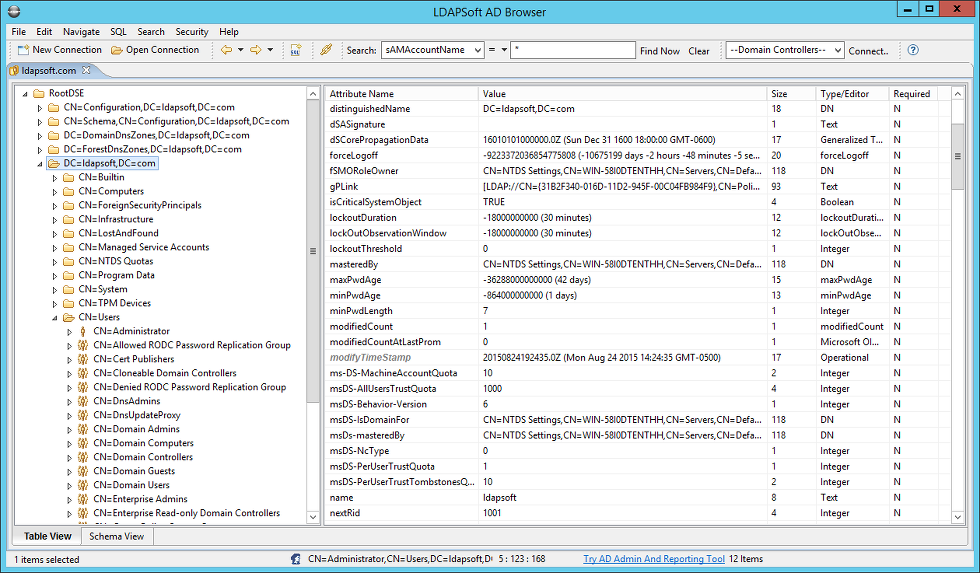Open help with the question mark icon

pos(913,50)
